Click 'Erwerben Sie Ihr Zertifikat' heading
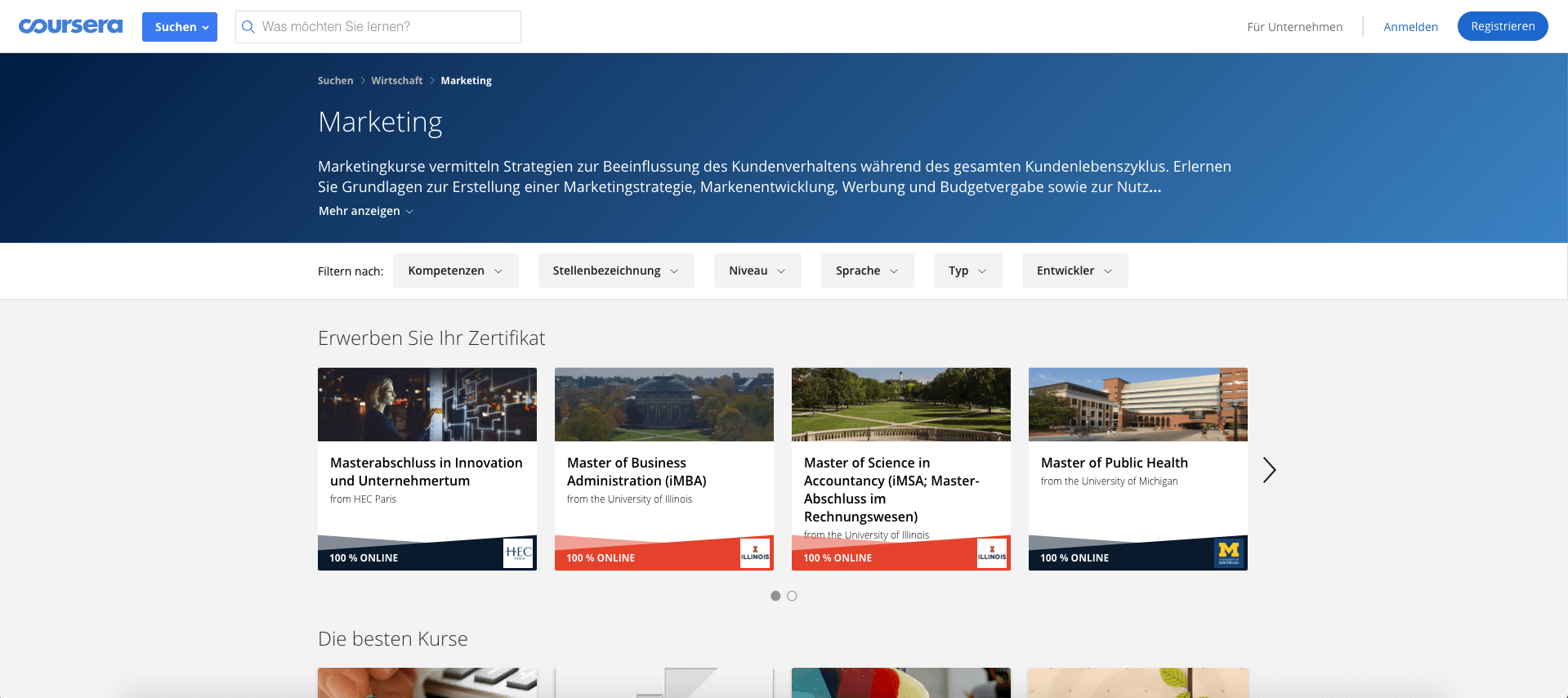Viewport: 1568px width, 698px height. 431,338
